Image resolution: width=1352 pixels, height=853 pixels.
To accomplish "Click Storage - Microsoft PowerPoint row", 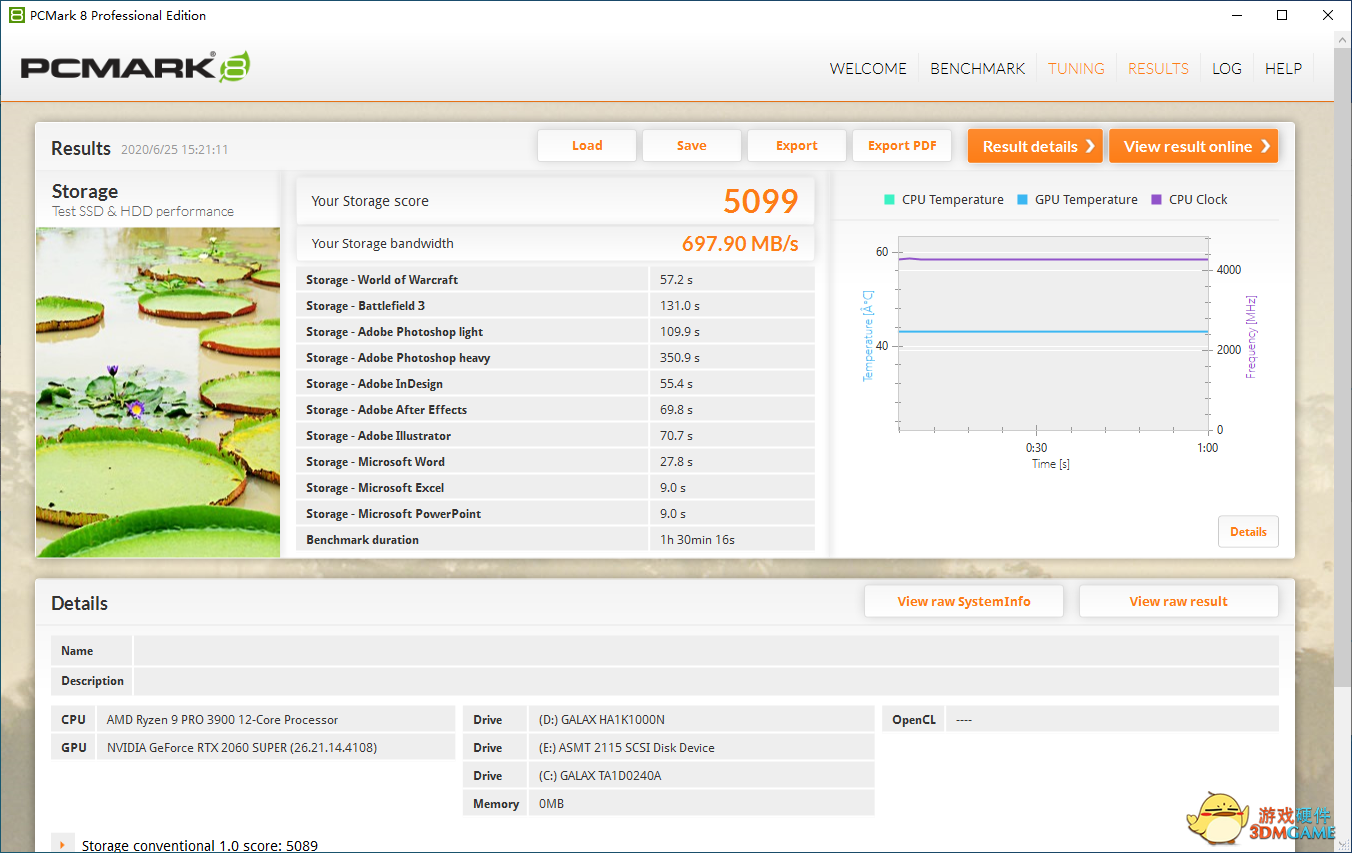I will (556, 514).
